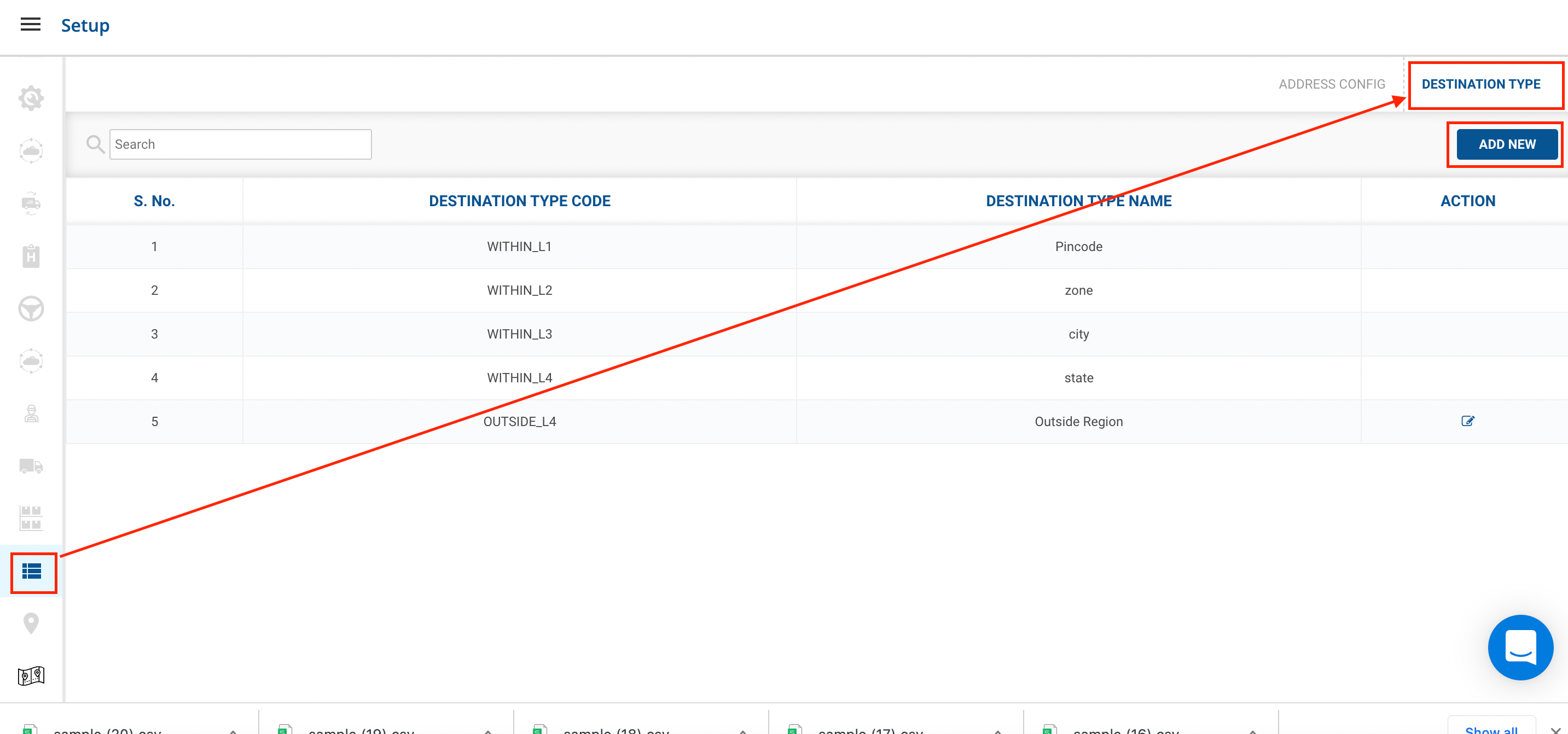Click the Search input field
Screen dimensions: 1568x734
(x=240, y=144)
